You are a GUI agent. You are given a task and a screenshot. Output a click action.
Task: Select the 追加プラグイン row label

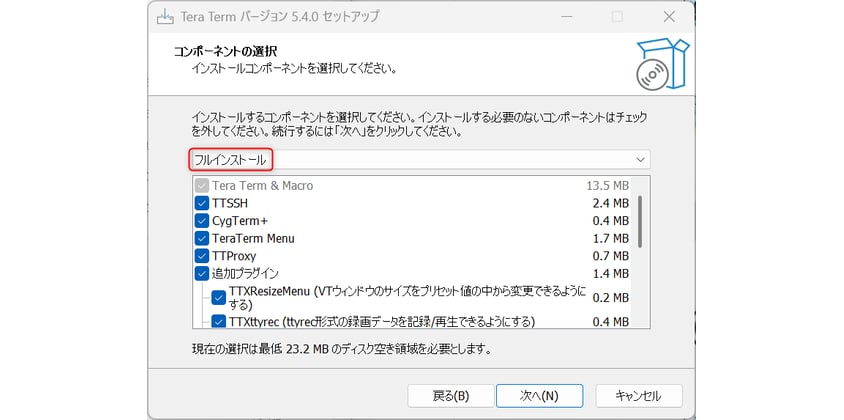245,274
